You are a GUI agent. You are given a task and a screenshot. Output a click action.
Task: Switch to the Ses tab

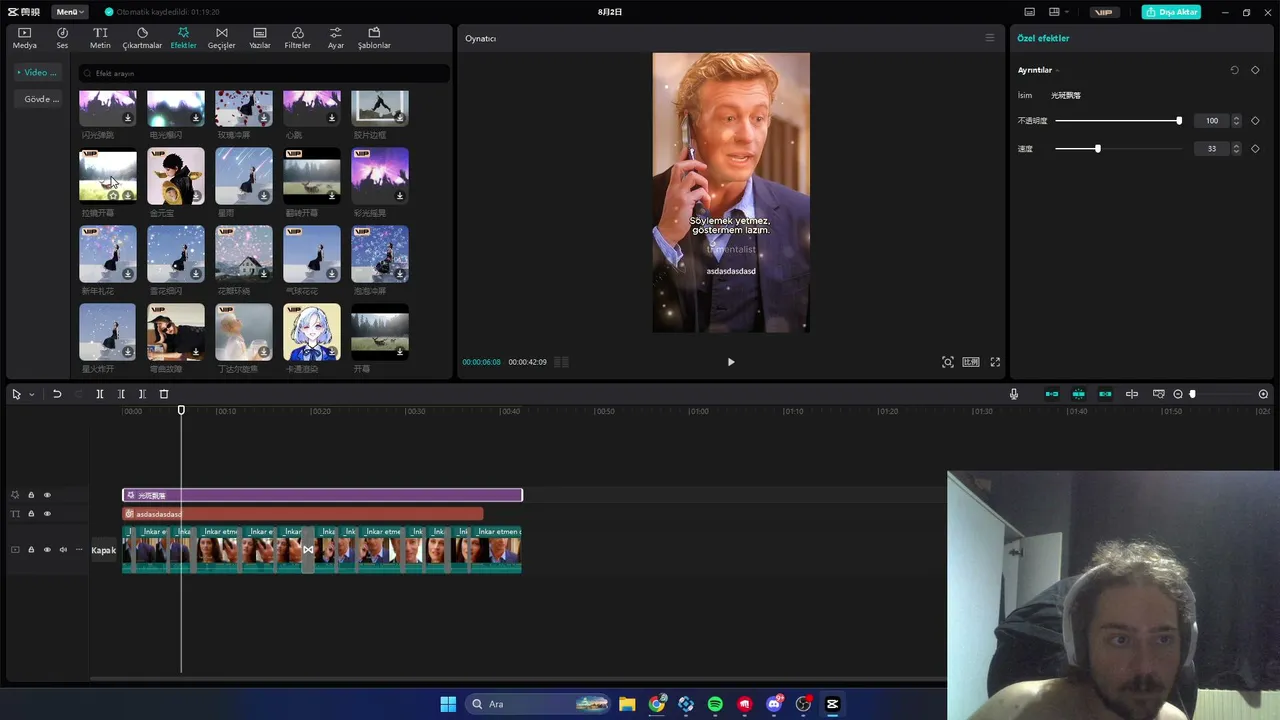[62, 38]
